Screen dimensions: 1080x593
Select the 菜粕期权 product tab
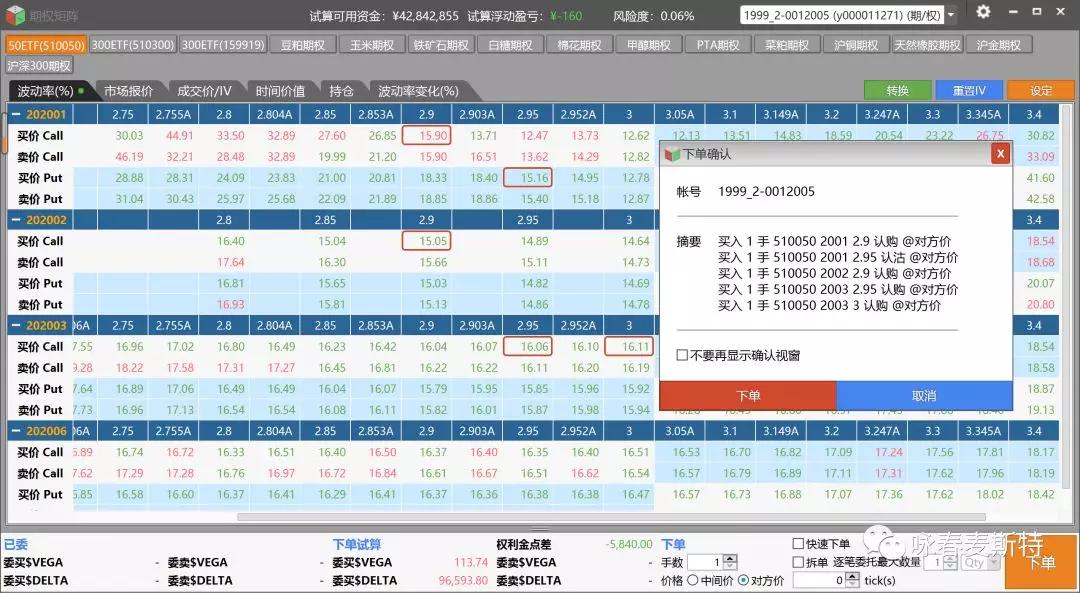tap(787, 45)
